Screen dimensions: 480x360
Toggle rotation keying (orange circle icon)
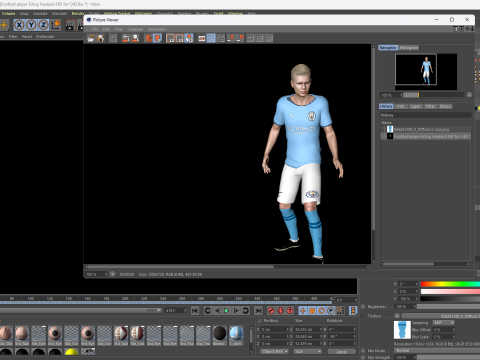pyautogui.click(x=321, y=311)
